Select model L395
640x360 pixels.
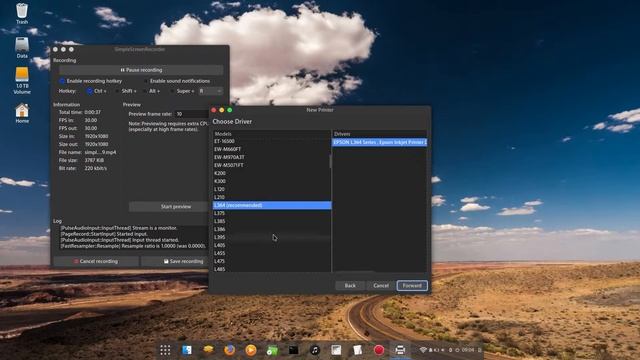(271, 237)
